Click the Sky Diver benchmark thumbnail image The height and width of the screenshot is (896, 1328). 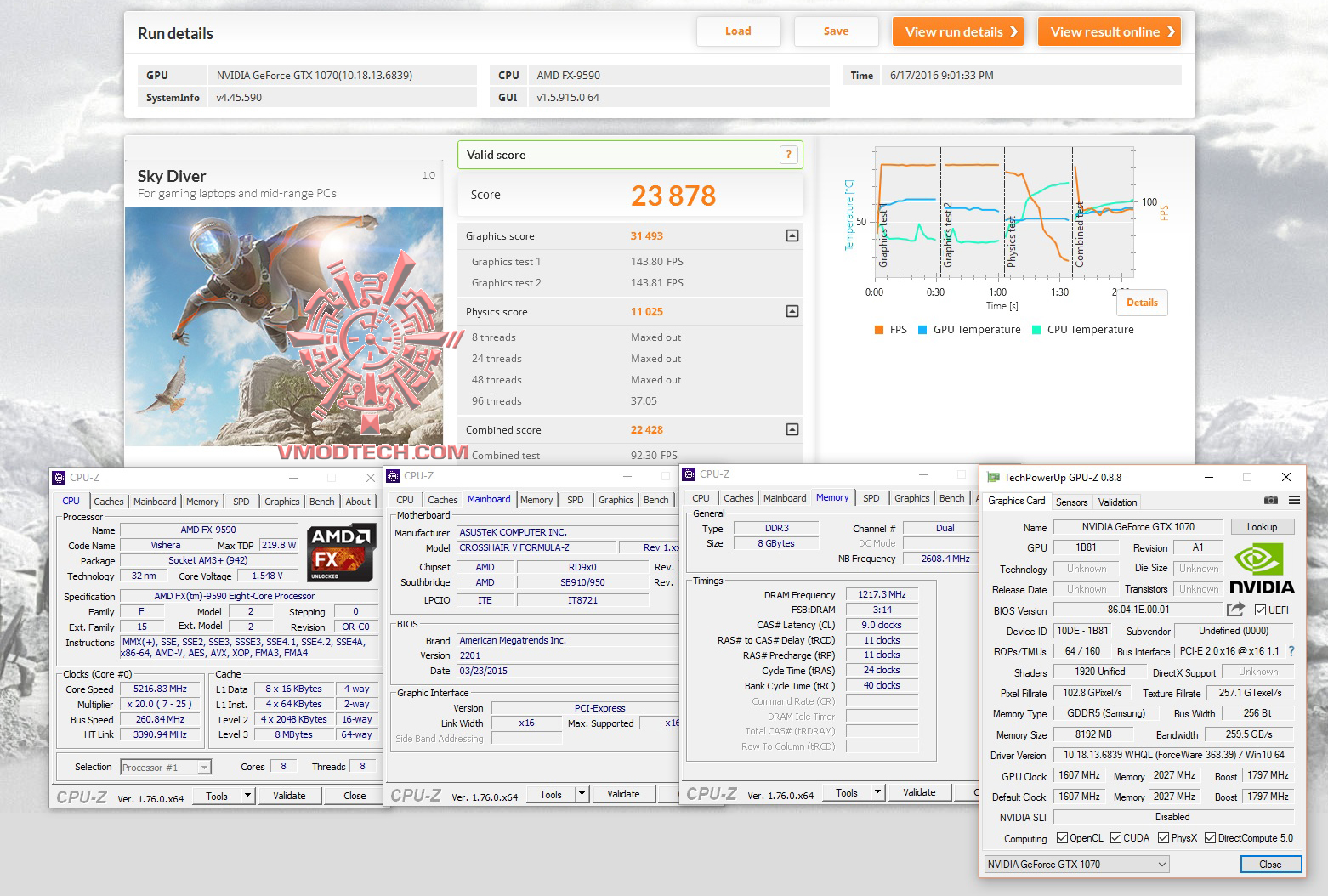click(x=284, y=326)
